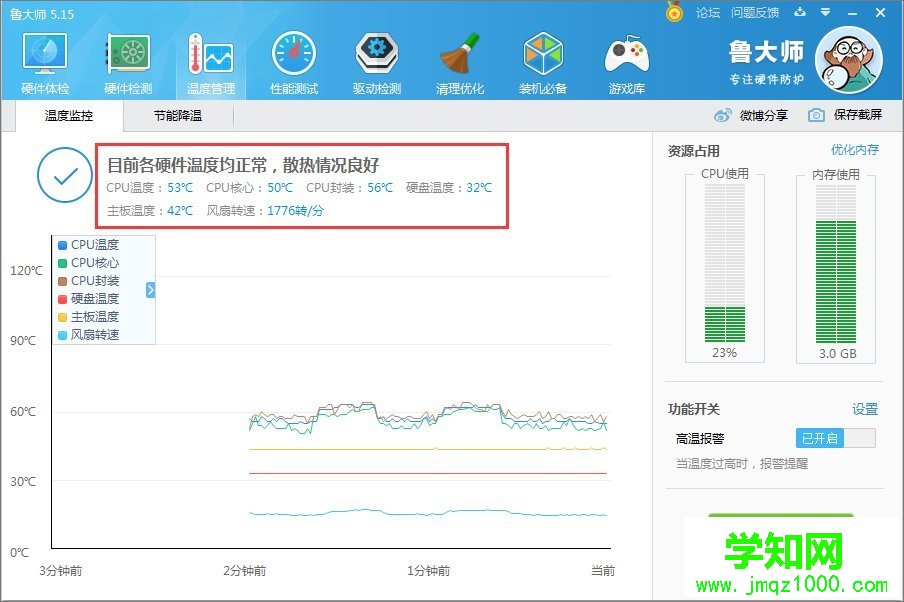Start 清理优化 cleanup optimization
904x602 pixels.
pos(459,60)
